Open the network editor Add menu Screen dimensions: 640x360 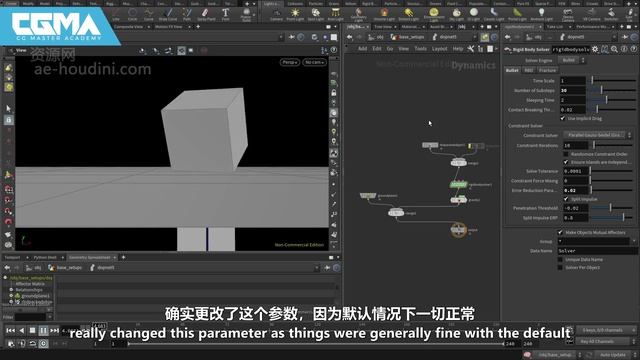pyautogui.click(x=362, y=49)
